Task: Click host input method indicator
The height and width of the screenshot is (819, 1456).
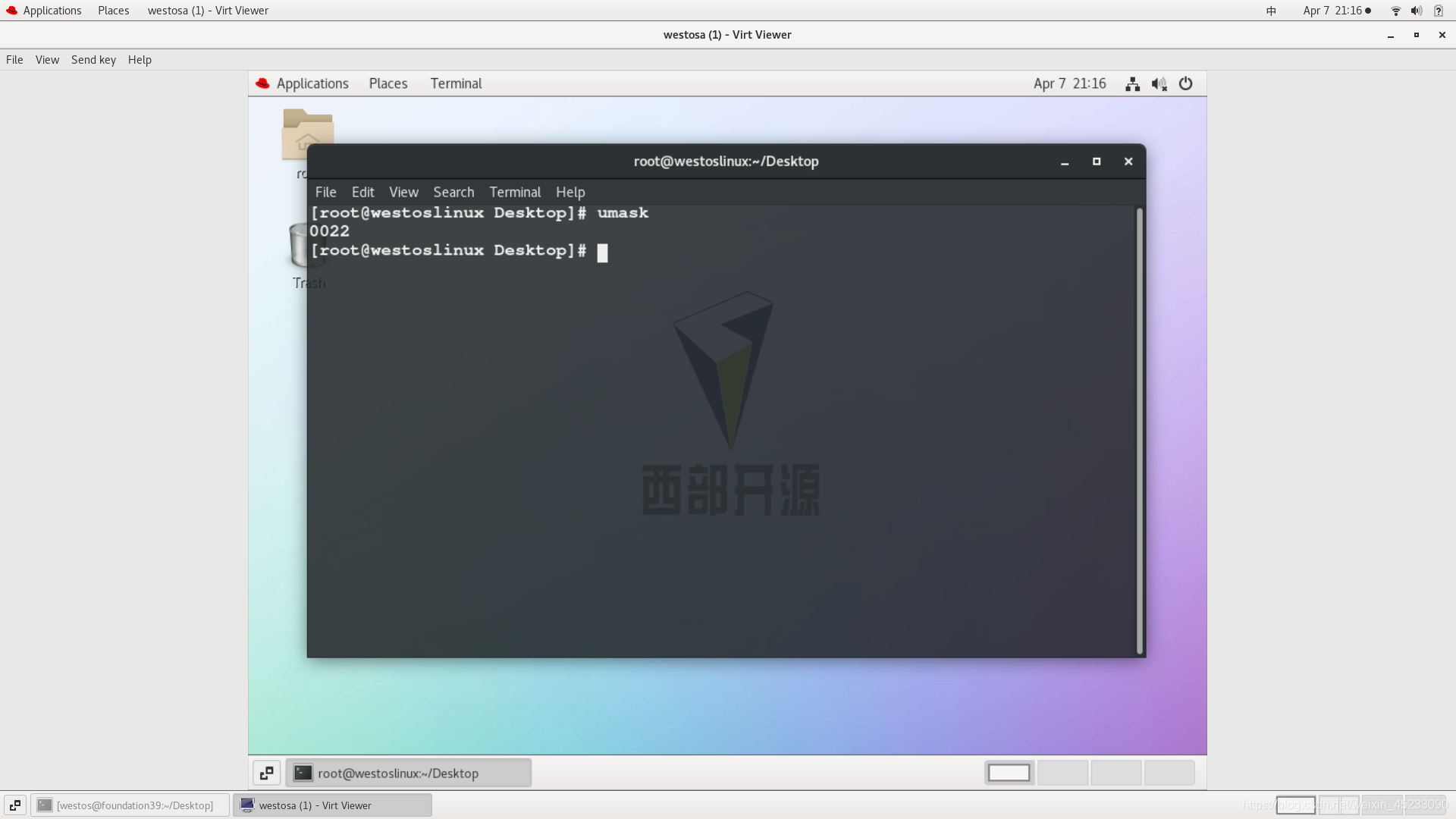Action: pyautogui.click(x=1271, y=11)
